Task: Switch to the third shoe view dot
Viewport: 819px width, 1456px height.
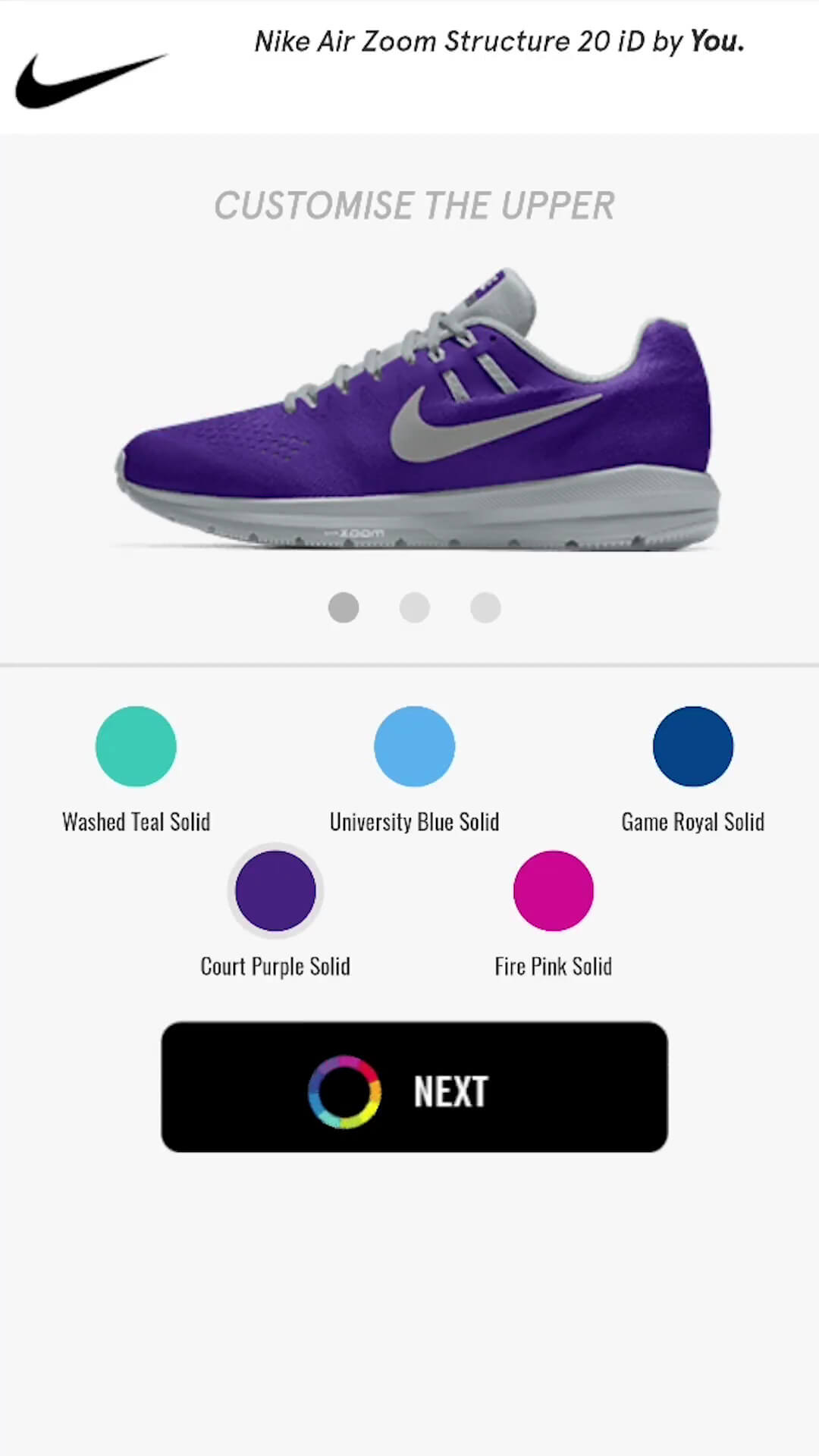Action: (x=485, y=607)
